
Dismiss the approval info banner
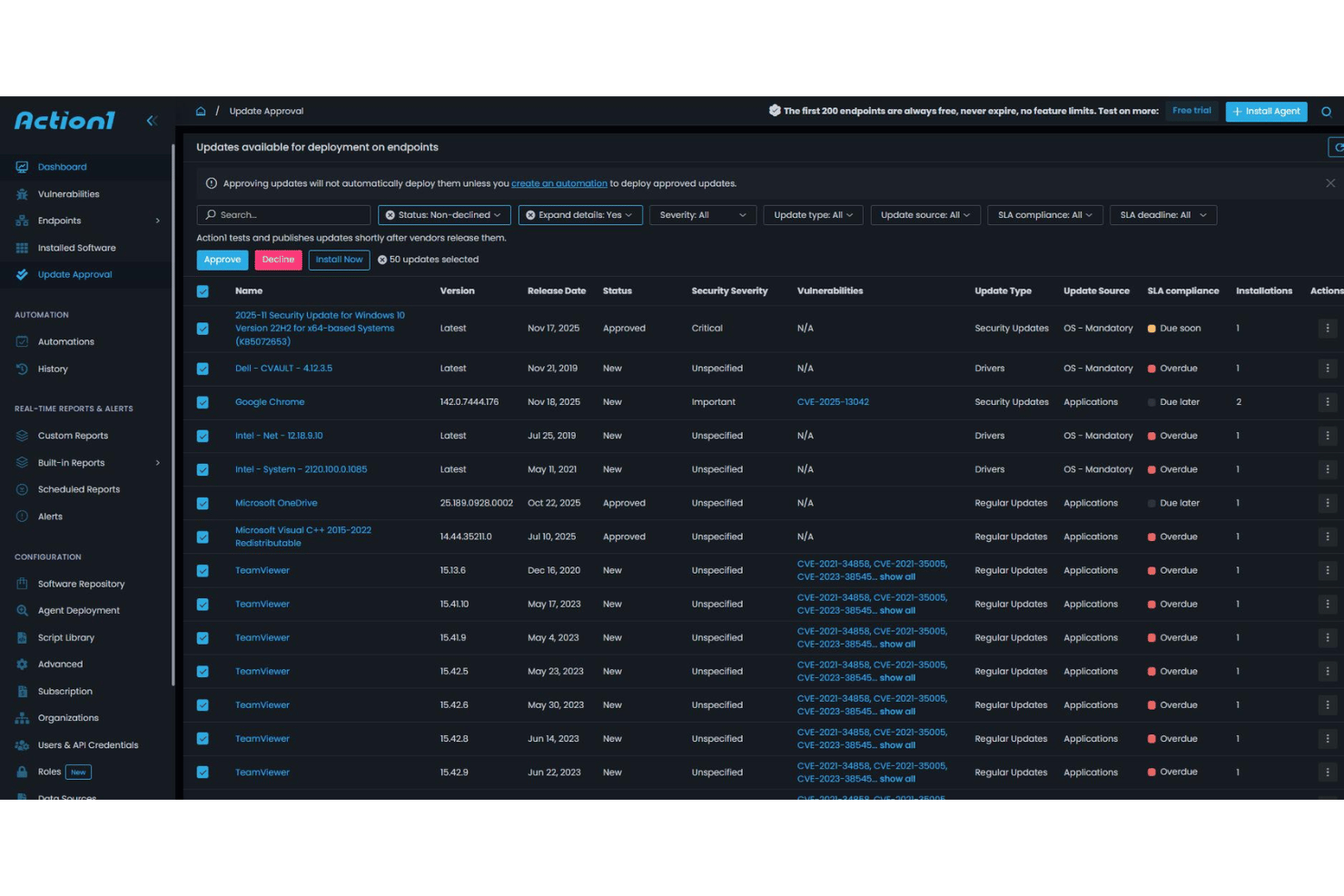coord(1330,183)
